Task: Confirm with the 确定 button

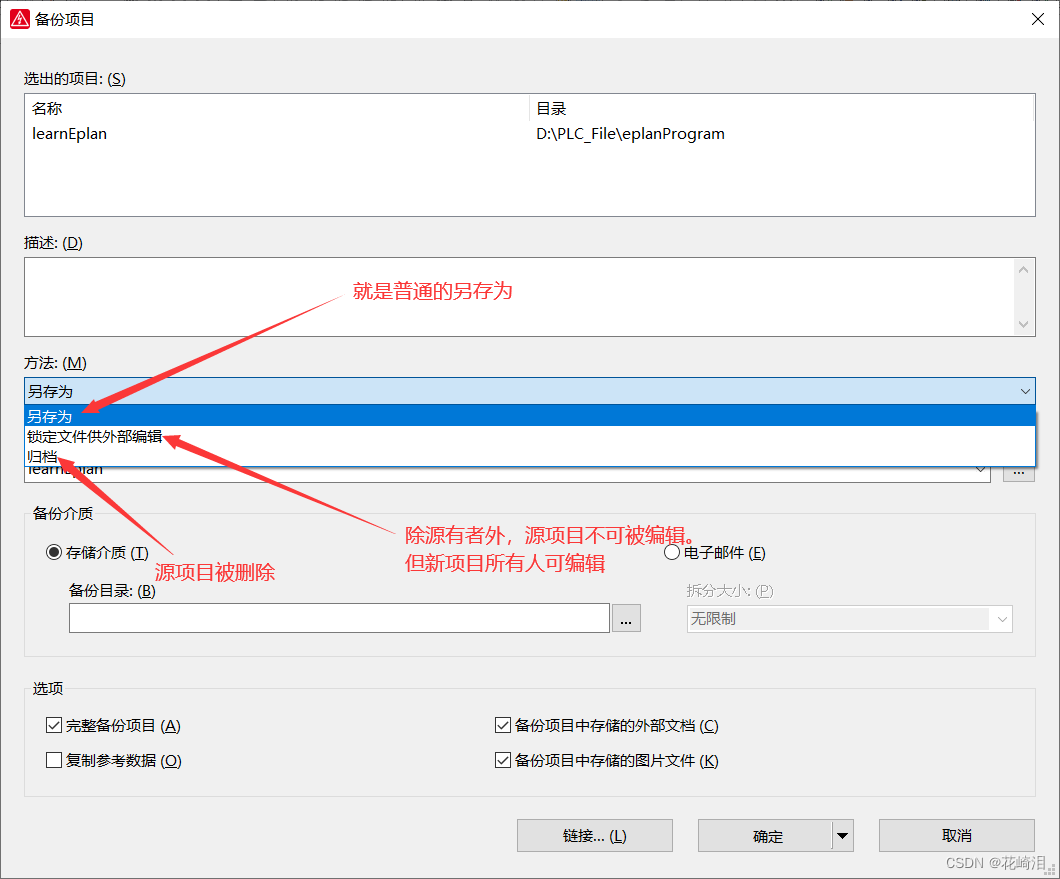Action: tap(765, 836)
